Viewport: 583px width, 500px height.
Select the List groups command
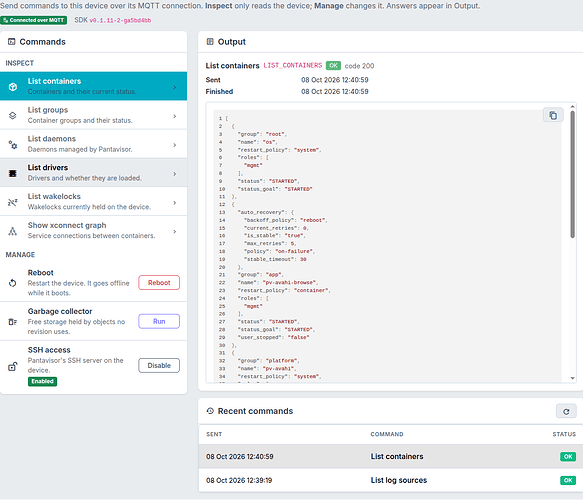(x=93, y=115)
